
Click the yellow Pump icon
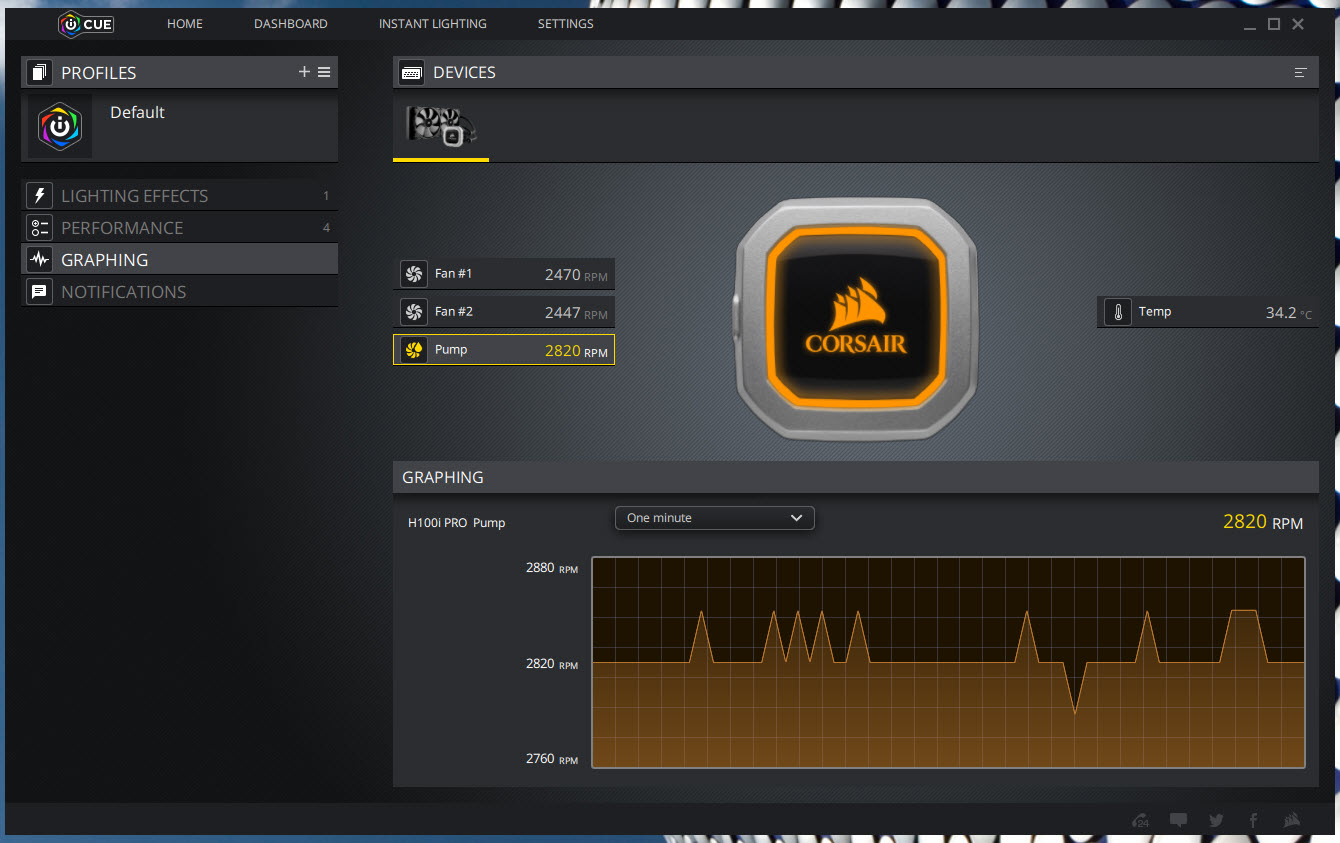pos(414,350)
